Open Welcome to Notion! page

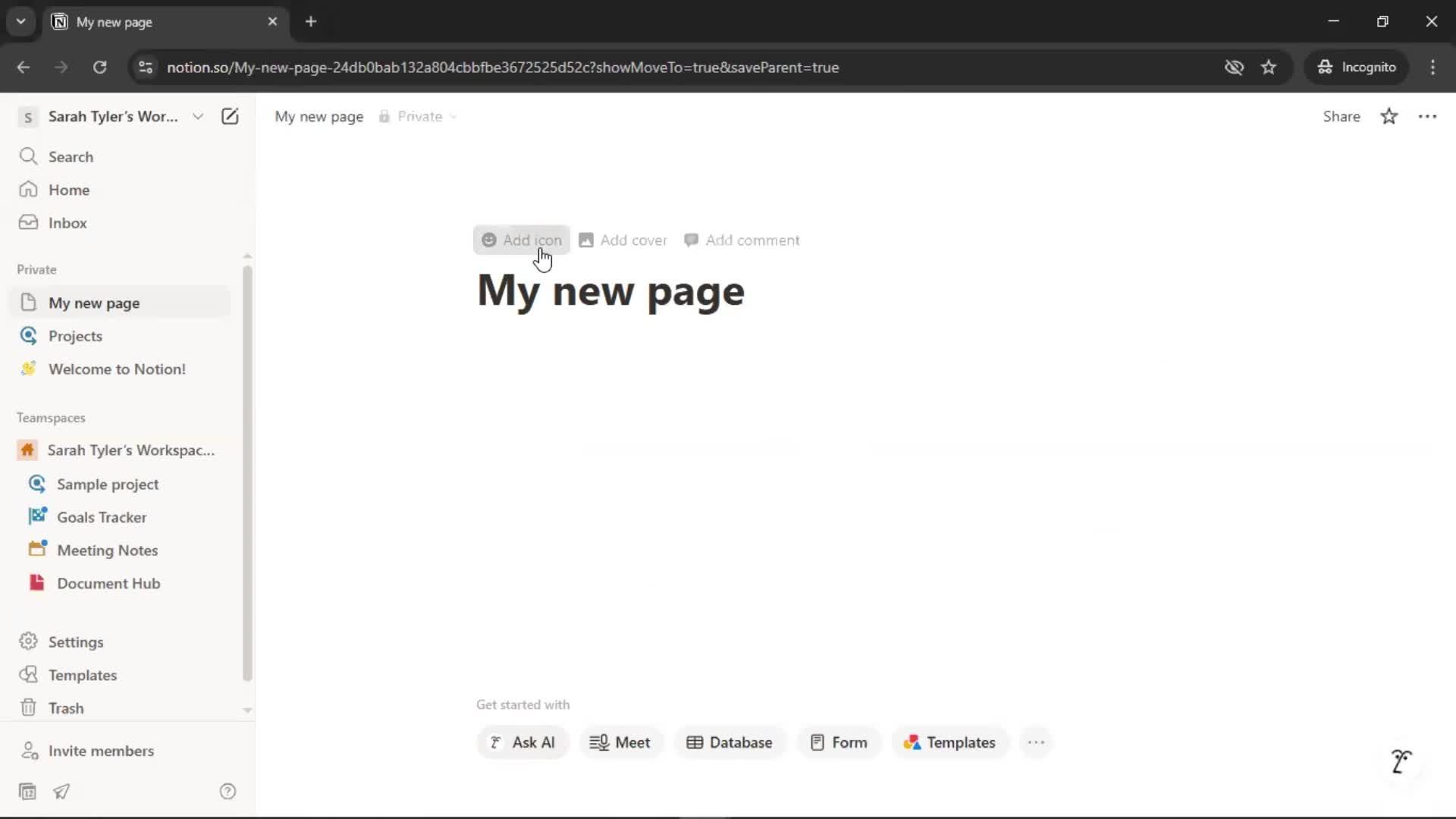(x=121, y=369)
